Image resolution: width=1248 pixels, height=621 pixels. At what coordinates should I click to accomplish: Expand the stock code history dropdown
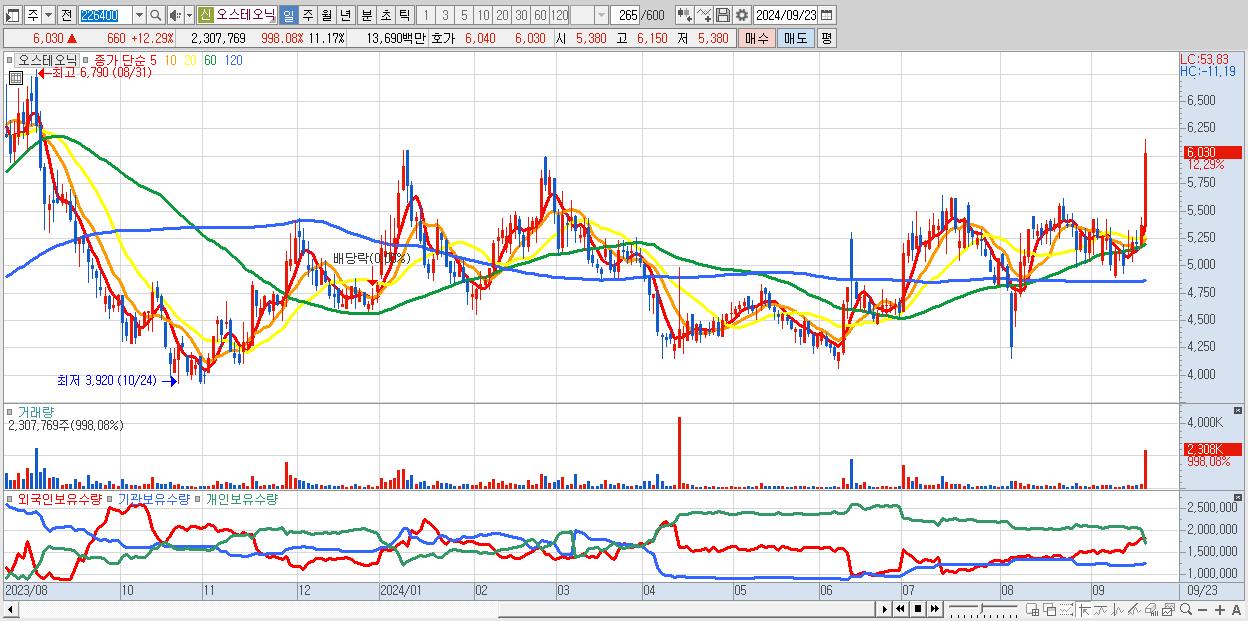tap(139, 15)
